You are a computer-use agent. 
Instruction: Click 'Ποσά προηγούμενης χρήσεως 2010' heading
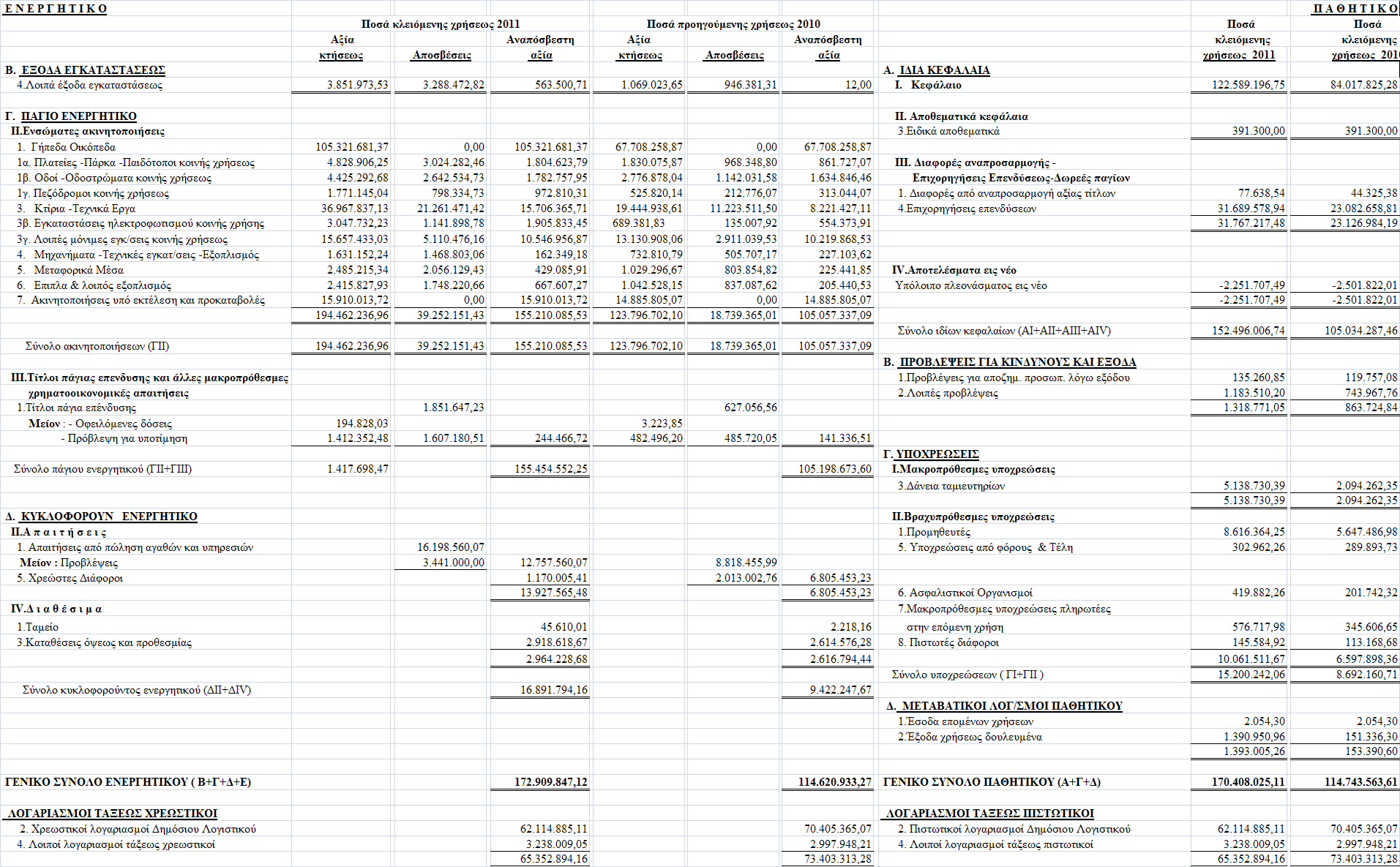pyautogui.click(x=733, y=24)
